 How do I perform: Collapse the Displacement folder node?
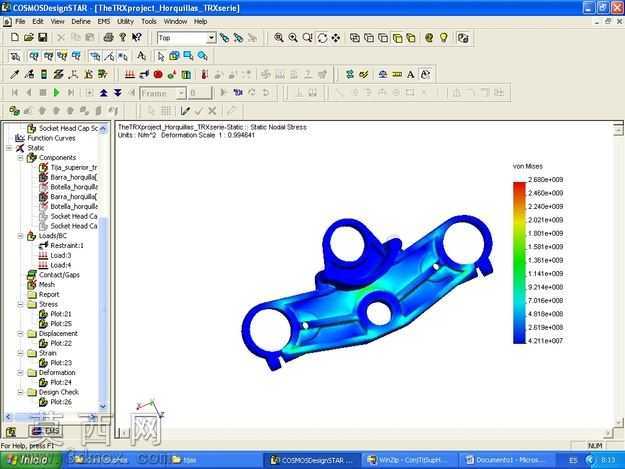pos(20,334)
